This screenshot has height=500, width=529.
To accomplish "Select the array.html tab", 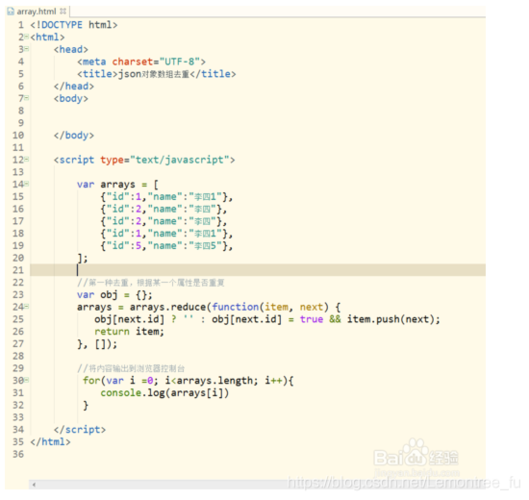I will coord(36,11).
